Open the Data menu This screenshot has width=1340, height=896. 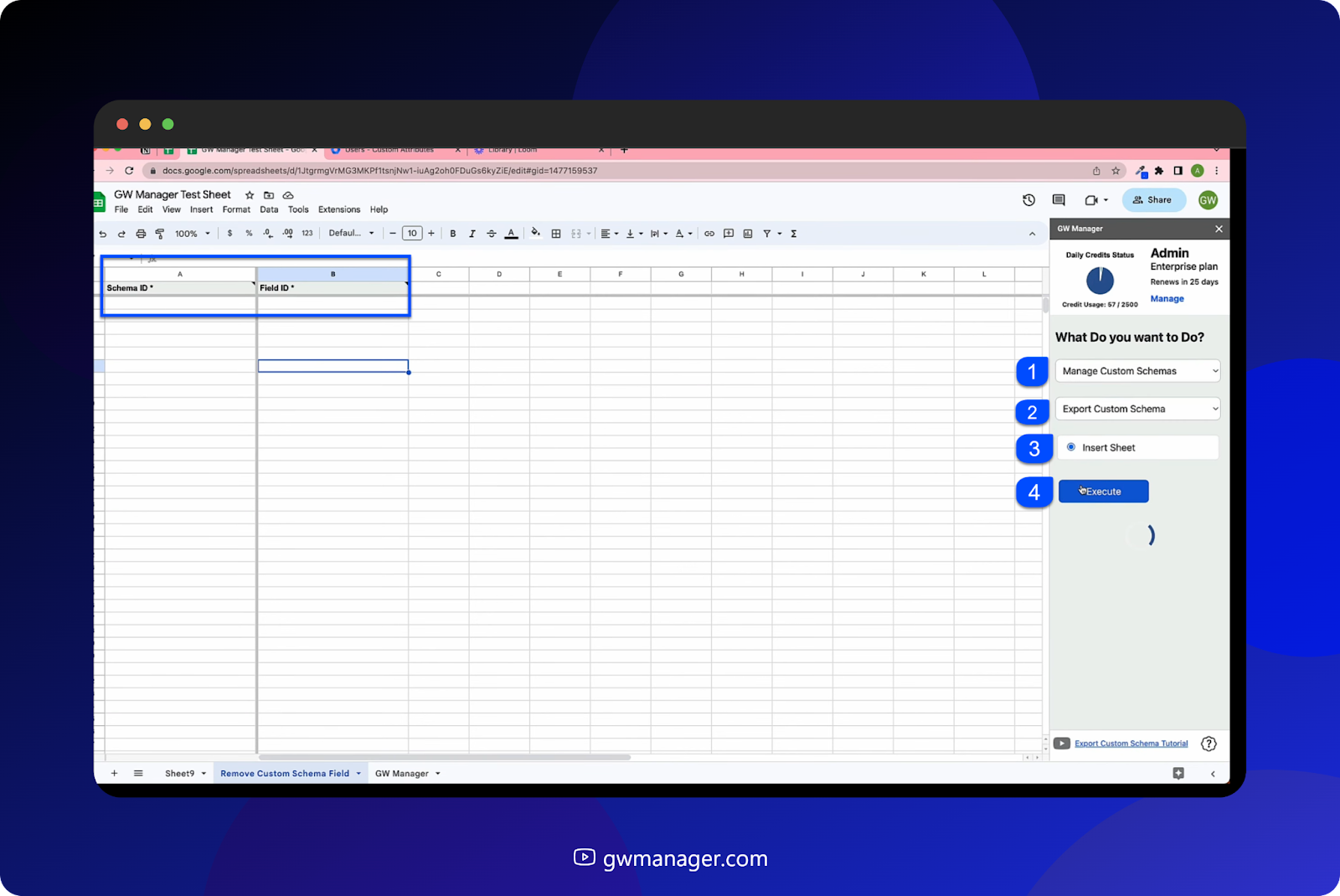point(269,209)
